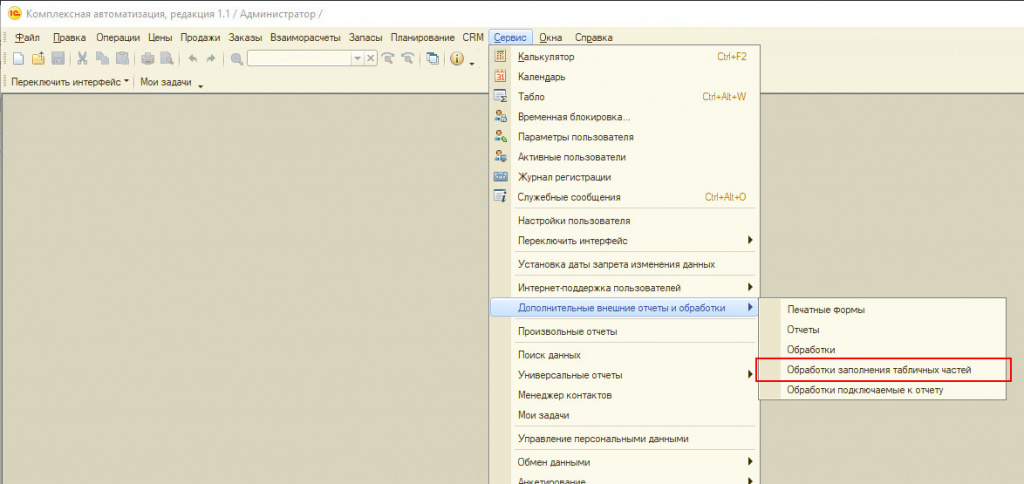Expand the toolbar search field dropdown arrow
The width and height of the screenshot is (1024, 484).
[x=357, y=59]
